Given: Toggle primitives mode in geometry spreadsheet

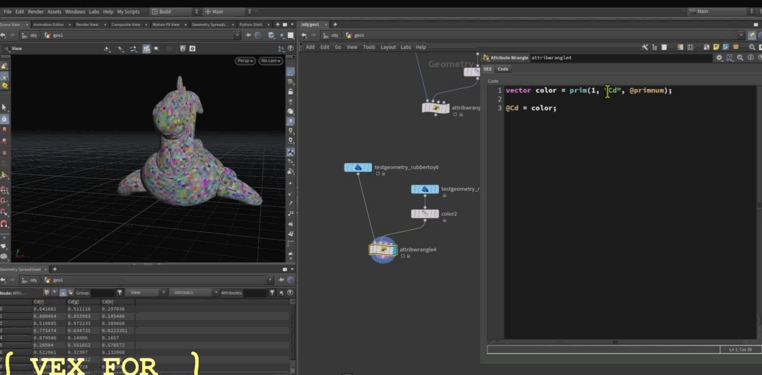Looking at the screenshot, I should pos(63,293).
